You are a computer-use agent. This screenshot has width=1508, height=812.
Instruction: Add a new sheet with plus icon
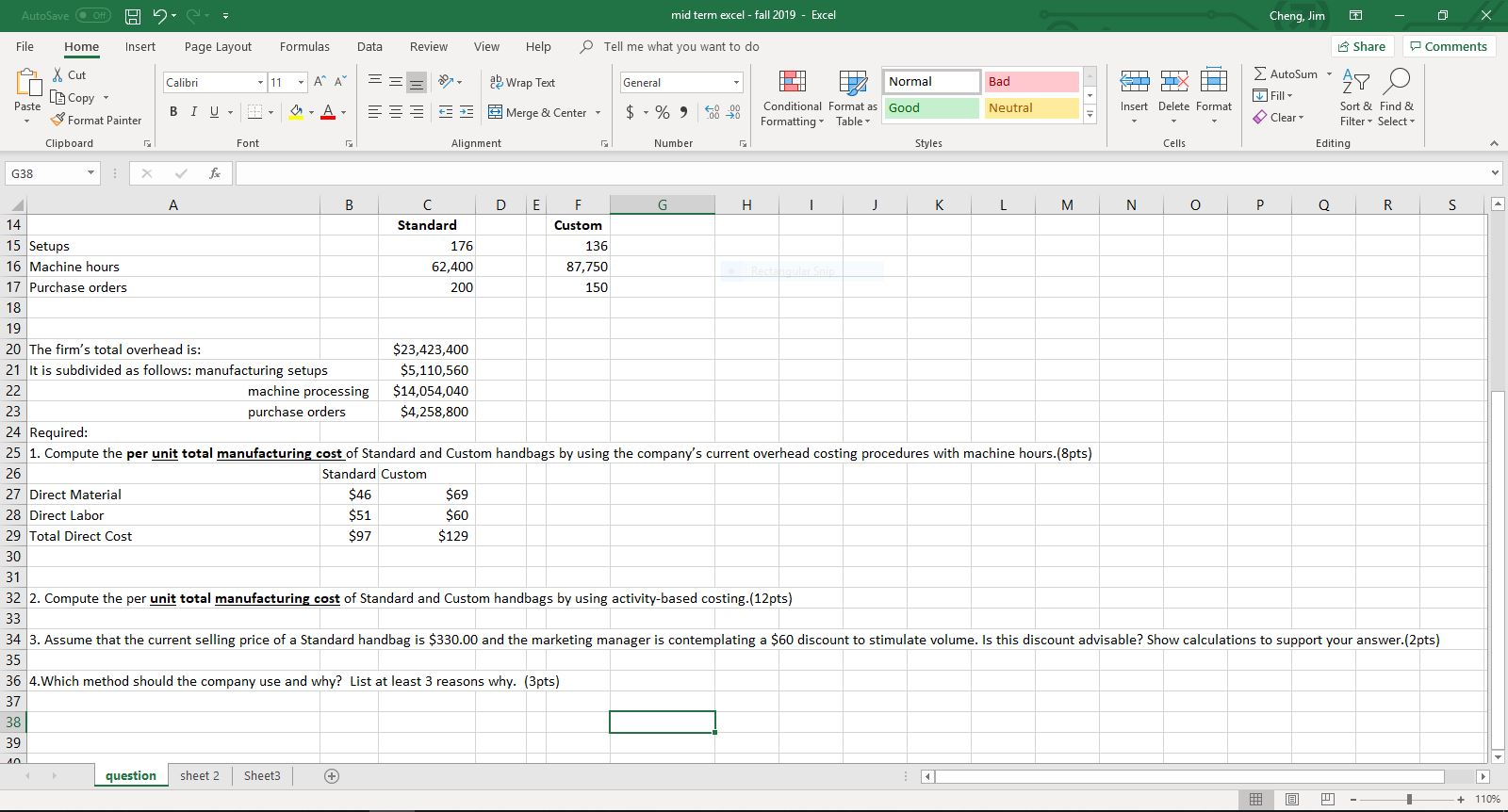pyautogui.click(x=331, y=776)
